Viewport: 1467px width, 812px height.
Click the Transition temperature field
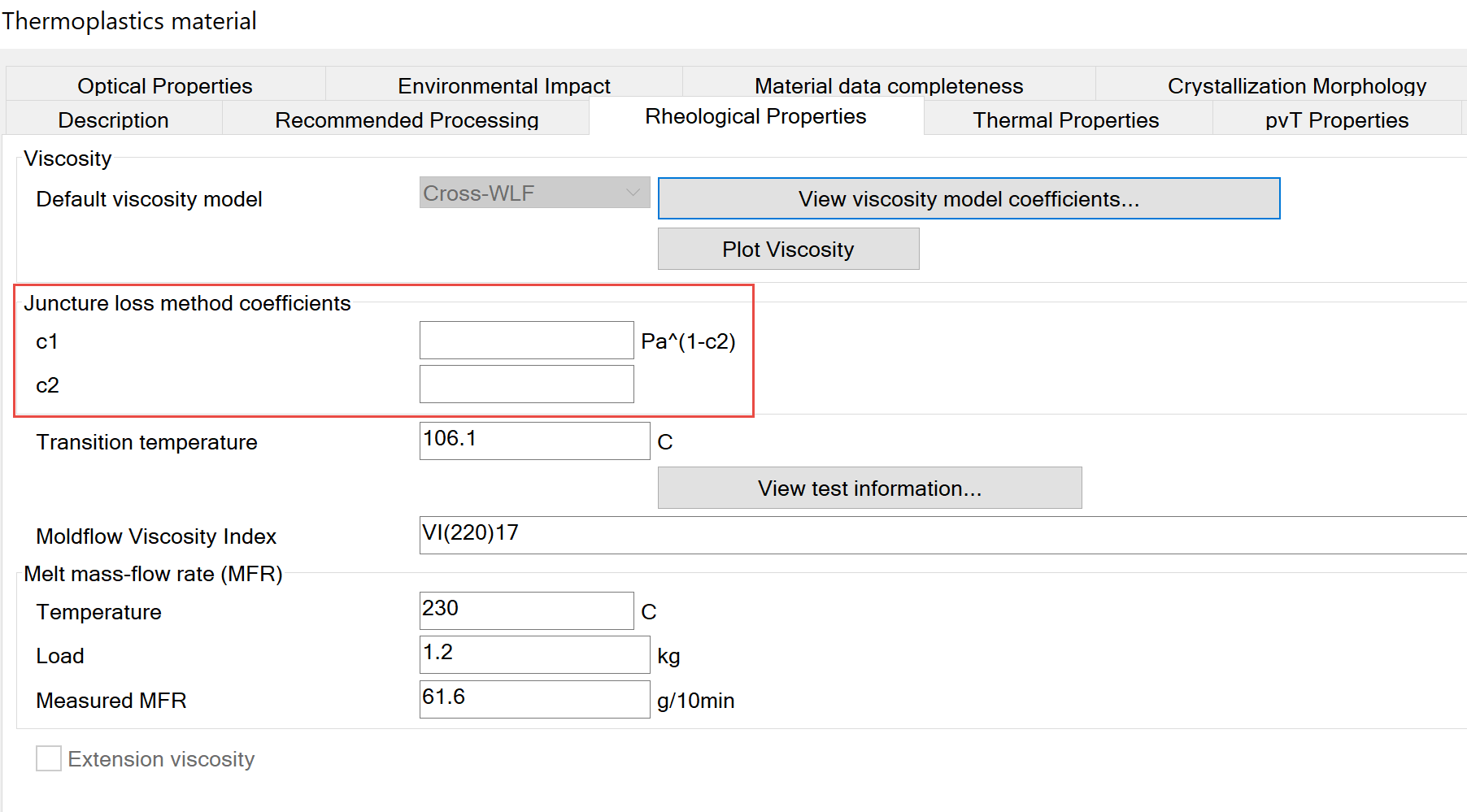534,441
